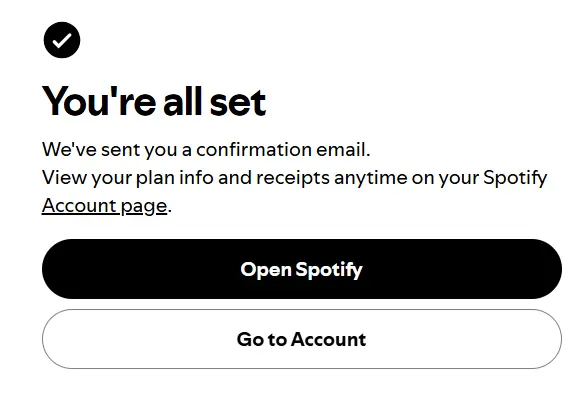Click the word "page" in the underlined link
578x395 pixels.
pyautogui.click(x=144, y=207)
